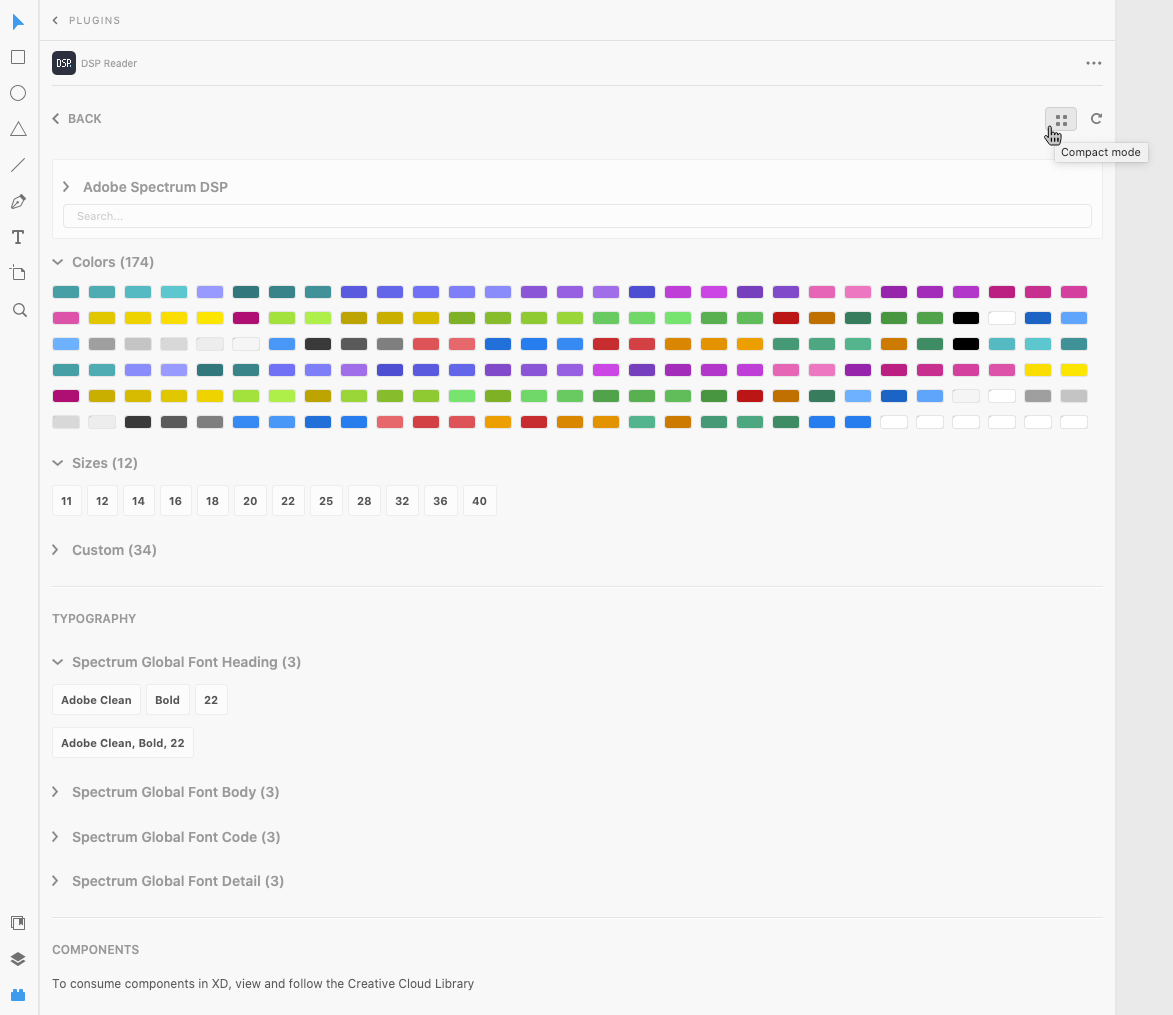The image size is (1173, 1015).
Task: Open the DSP Reader options menu
Action: pyautogui.click(x=1093, y=63)
